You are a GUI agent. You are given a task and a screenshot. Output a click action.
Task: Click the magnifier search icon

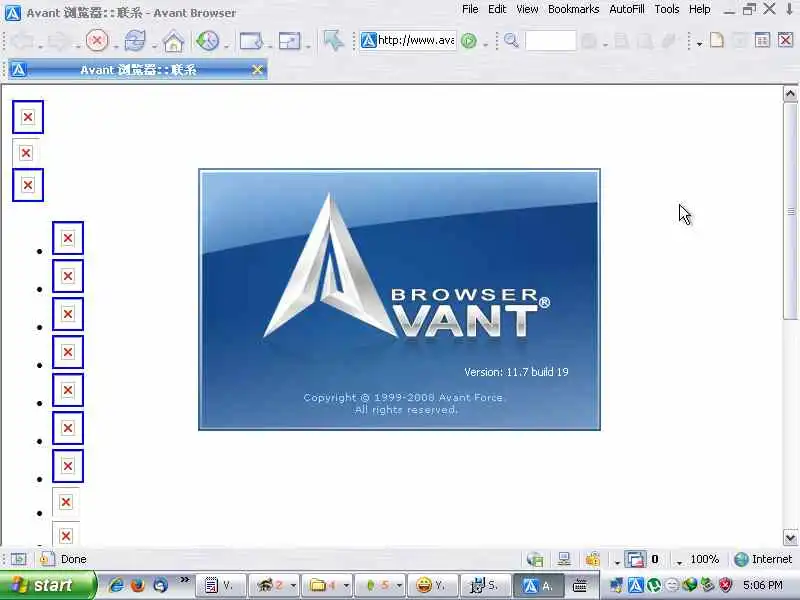coord(511,40)
